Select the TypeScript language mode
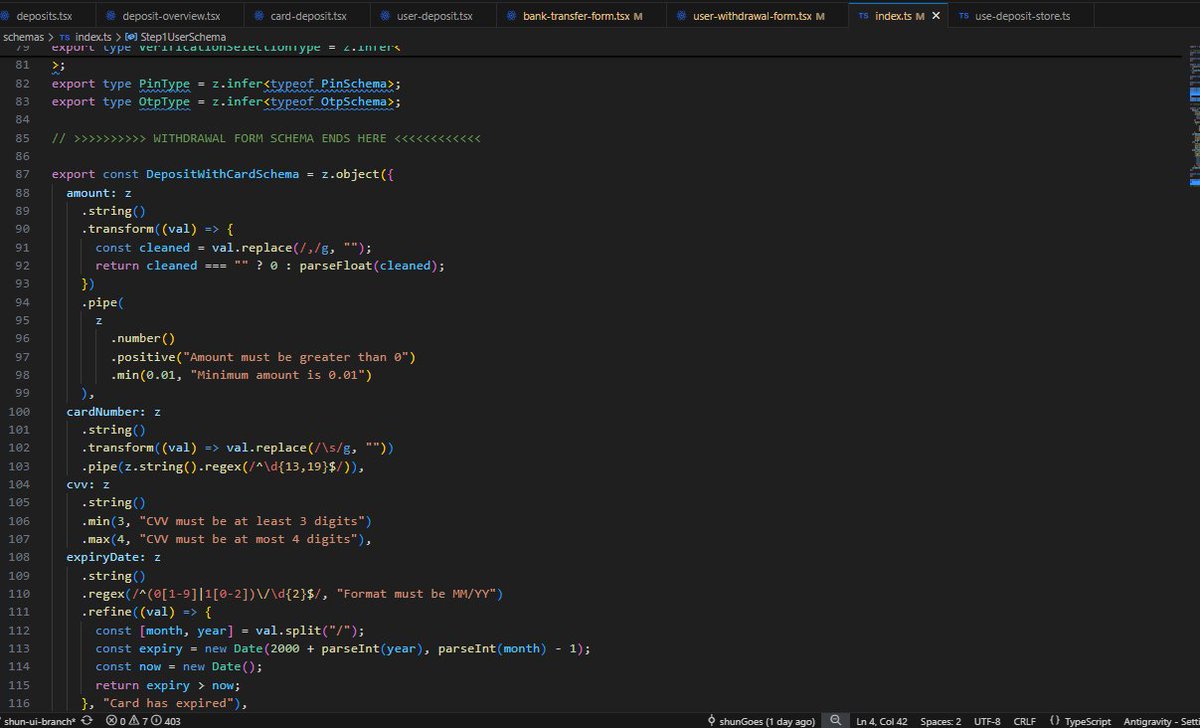The image size is (1200, 728). [x=1088, y=720]
